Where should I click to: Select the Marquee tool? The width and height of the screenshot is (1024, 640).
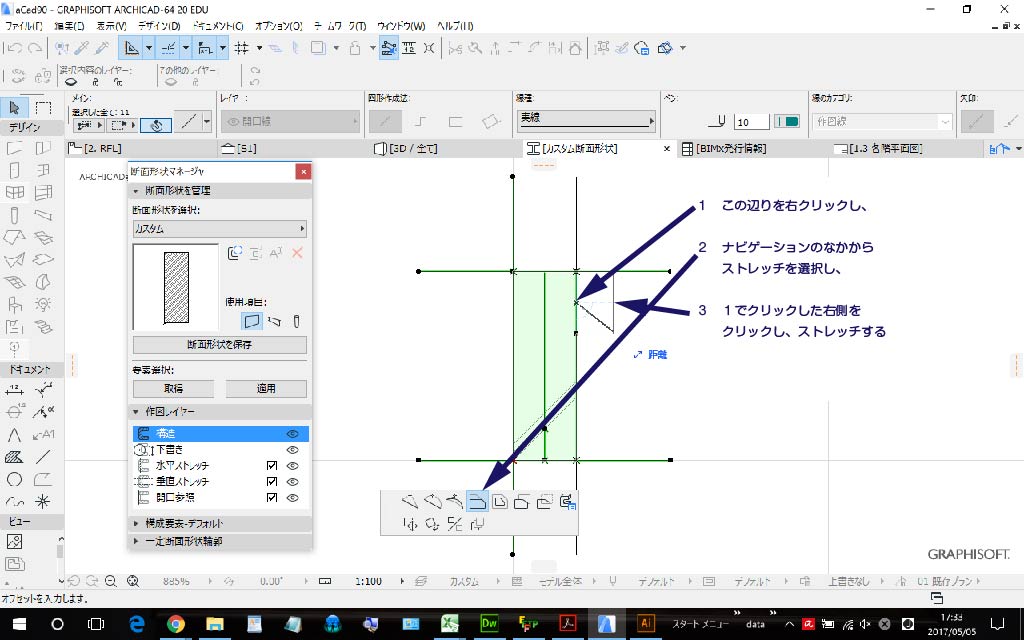click(43, 108)
